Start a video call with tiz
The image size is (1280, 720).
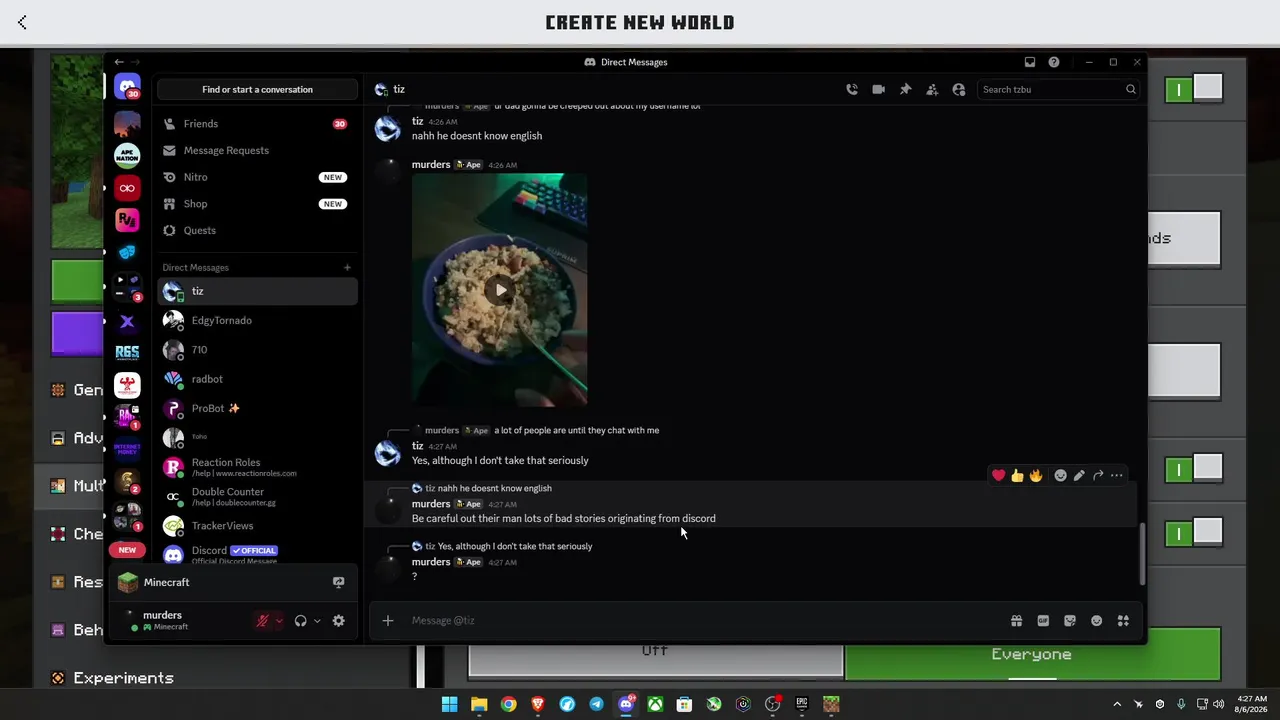pyautogui.click(x=878, y=89)
